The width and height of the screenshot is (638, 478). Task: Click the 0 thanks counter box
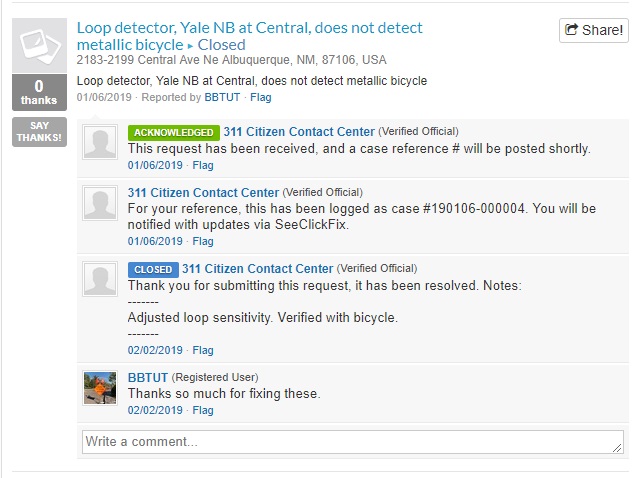pos(39,92)
